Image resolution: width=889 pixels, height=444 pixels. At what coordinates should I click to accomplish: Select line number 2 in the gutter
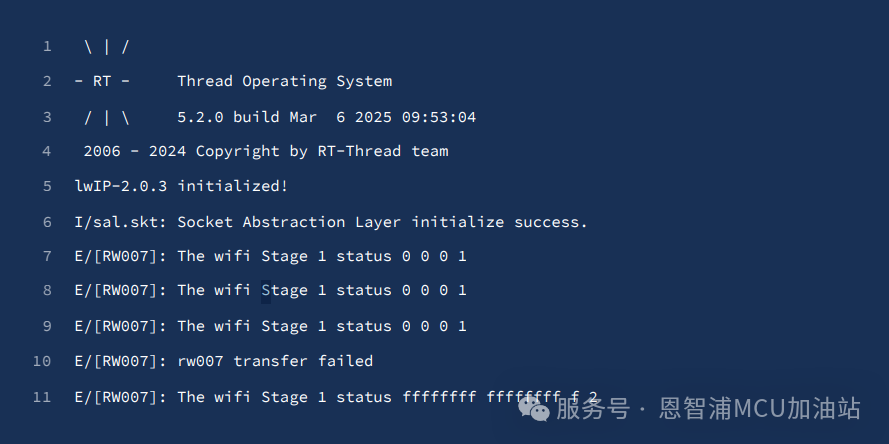[x=47, y=81]
